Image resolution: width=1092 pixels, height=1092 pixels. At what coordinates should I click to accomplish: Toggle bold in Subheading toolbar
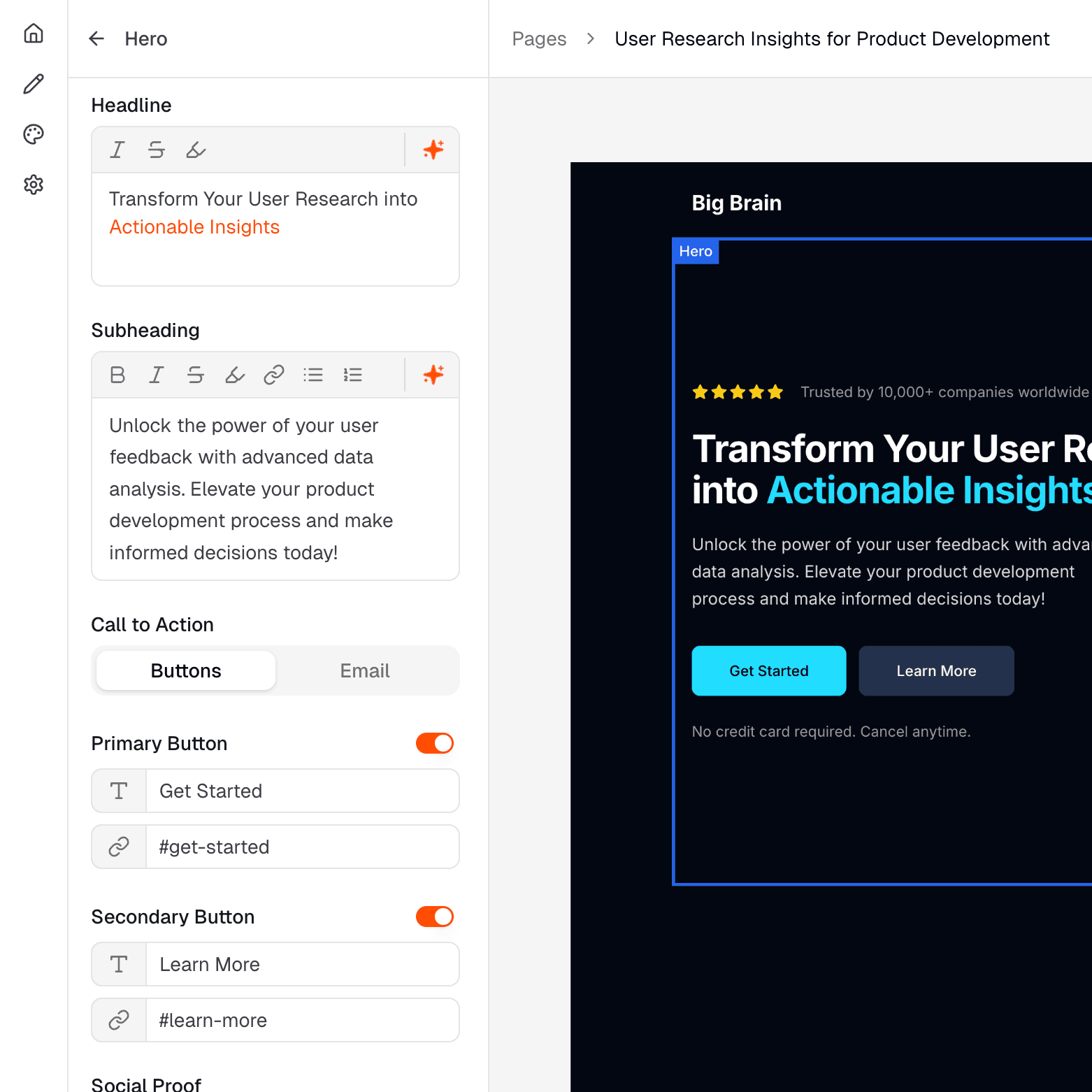pyautogui.click(x=117, y=375)
